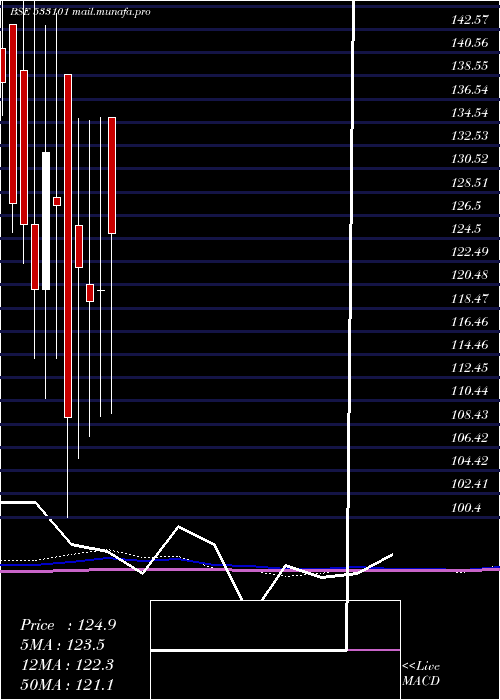Image resolution: width=500 pixels, height=700 pixels.
Task: Click the 5MA : 123.5 readout
Action: [64, 645]
